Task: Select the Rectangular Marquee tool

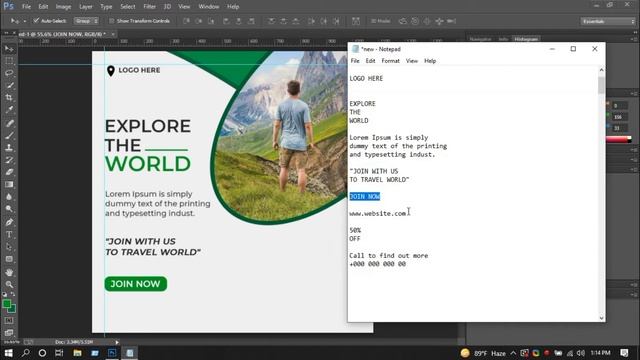Action: pos(9,61)
